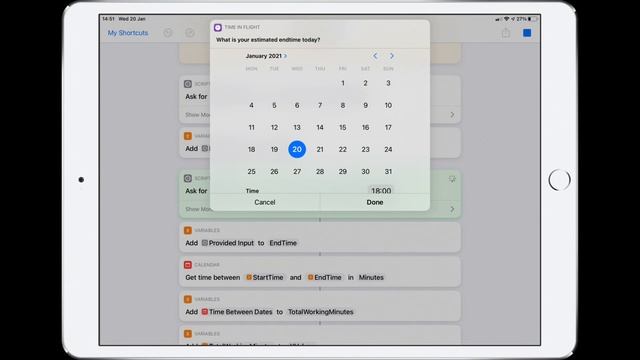Pick January 18 in the calendar

pyautogui.click(x=251, y=149)
